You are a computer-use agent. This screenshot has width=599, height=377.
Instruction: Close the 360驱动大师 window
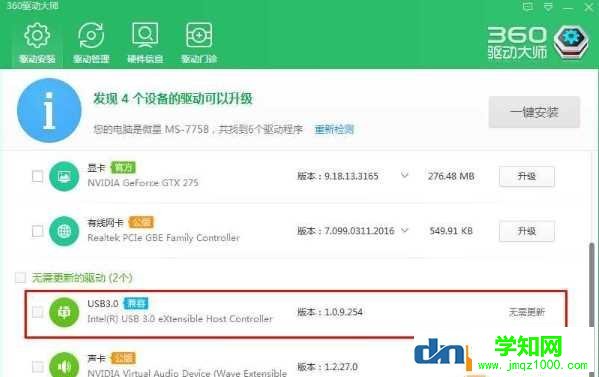pos(589,7)
